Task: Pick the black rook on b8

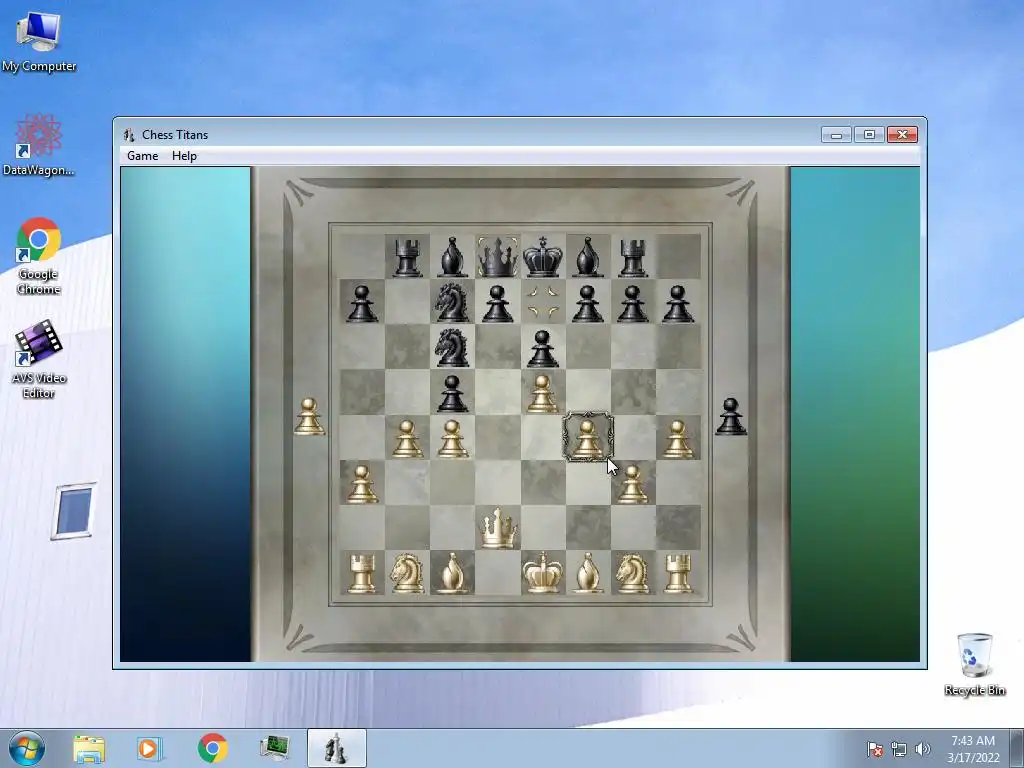Action: point(408,257)
